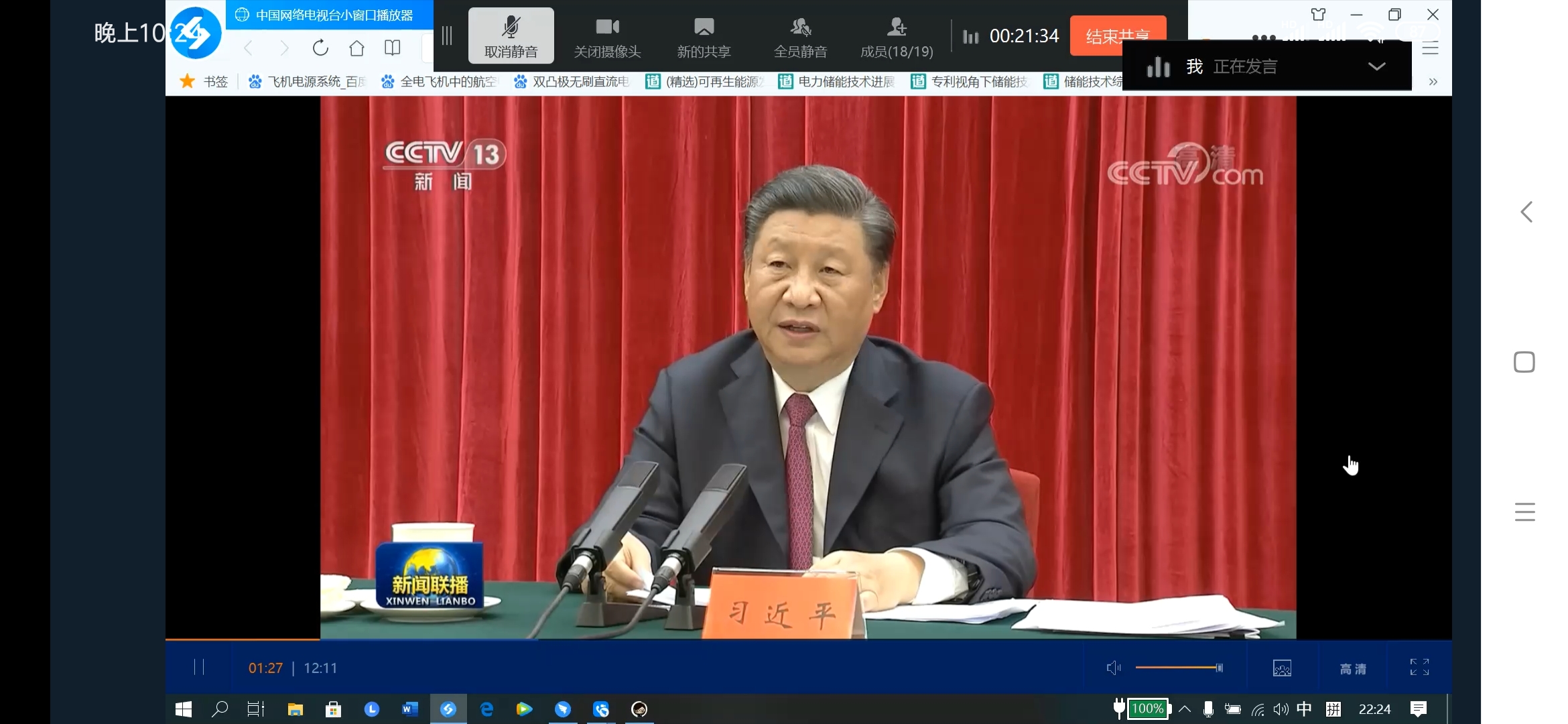Go to browser home page icon
This screenshot has width=1568, height=724.
(x=356, y=48)
